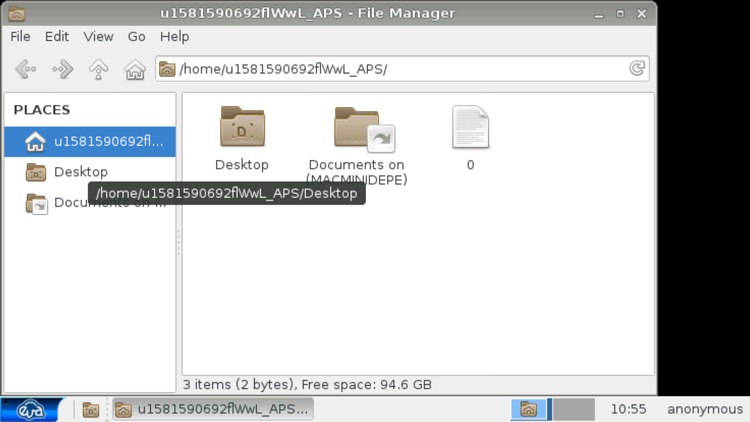Close the File Manager window
The height and width of the screenshot is (422, 750).
point(642,14)
